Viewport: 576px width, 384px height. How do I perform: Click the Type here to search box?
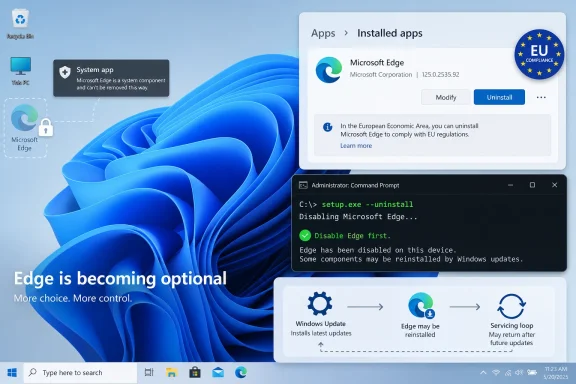click(80, 373)
